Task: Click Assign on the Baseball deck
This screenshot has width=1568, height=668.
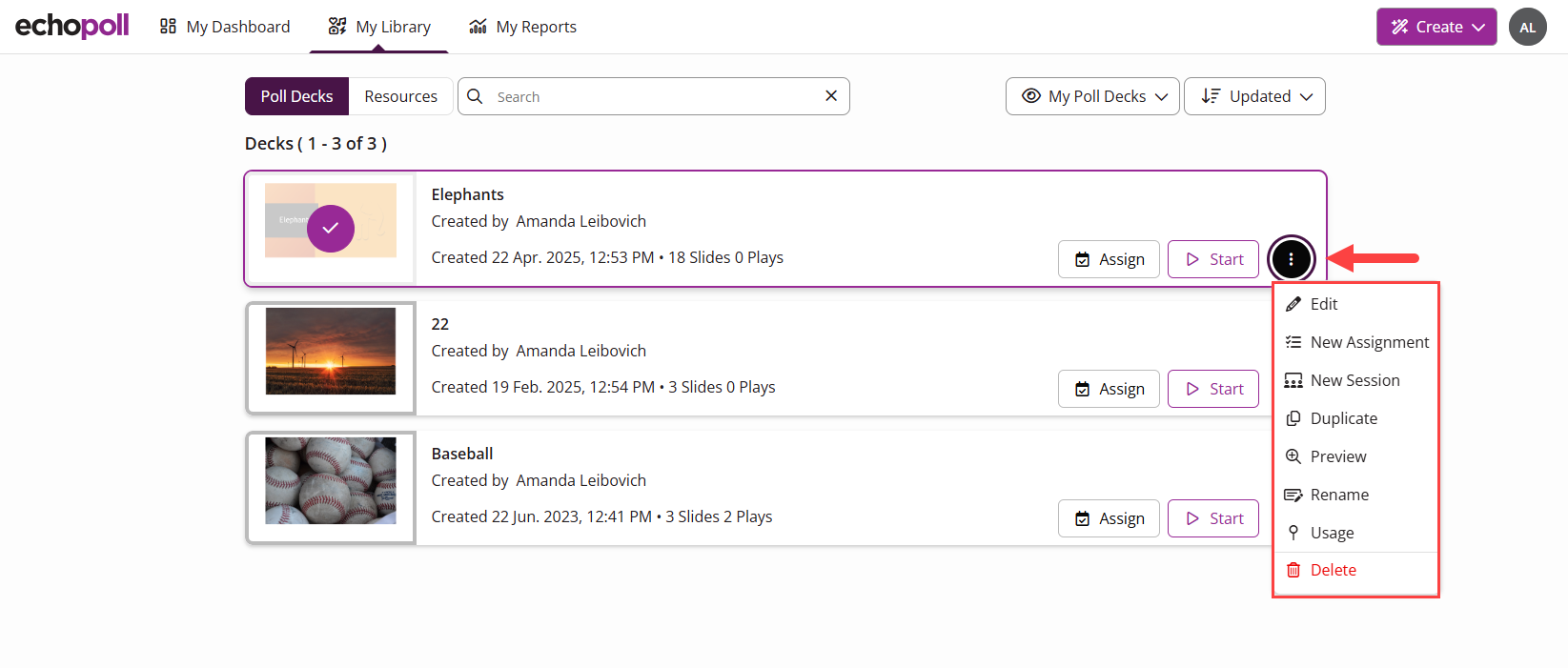Action: click(x=1109, y=518)
